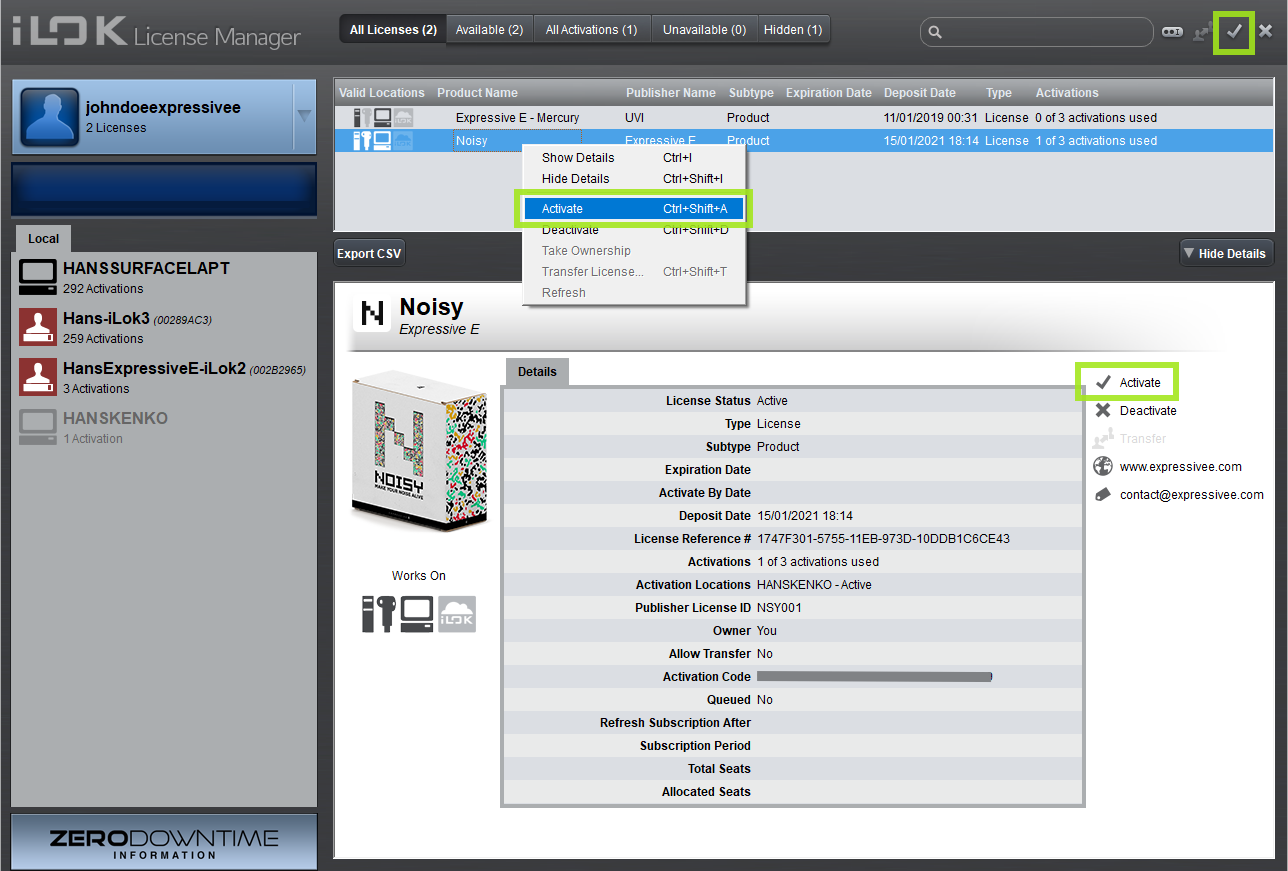
Task: Click the Activate link in the details pane
Action: (1140, 383)
